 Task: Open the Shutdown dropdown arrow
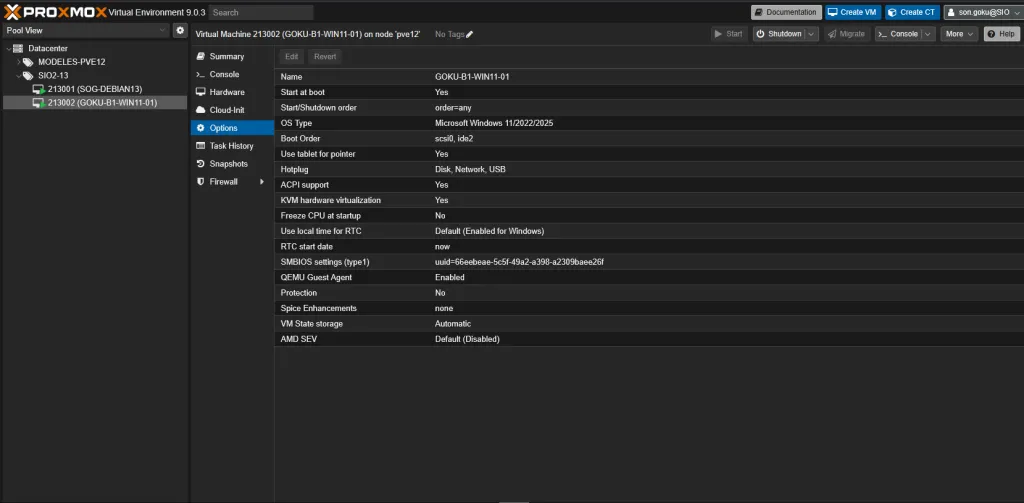(x=810, y=34)
